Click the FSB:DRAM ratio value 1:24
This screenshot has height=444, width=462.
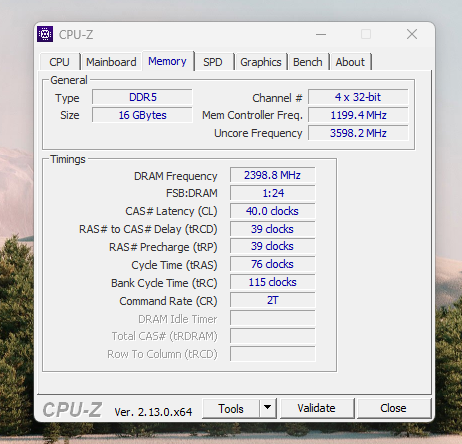(273, 193)
